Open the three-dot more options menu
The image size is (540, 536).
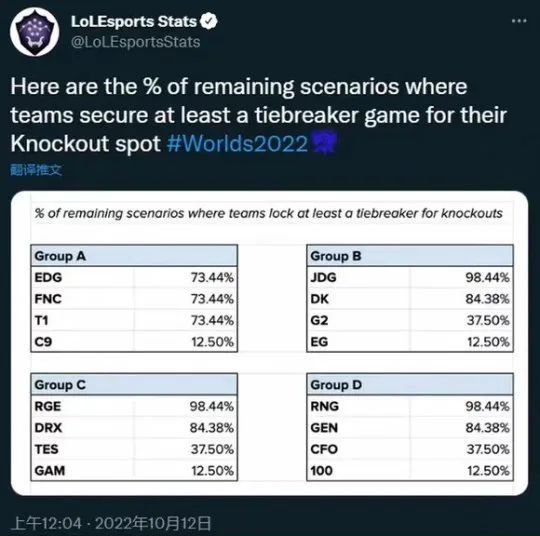pyautogui.click(x=519, y=21)
